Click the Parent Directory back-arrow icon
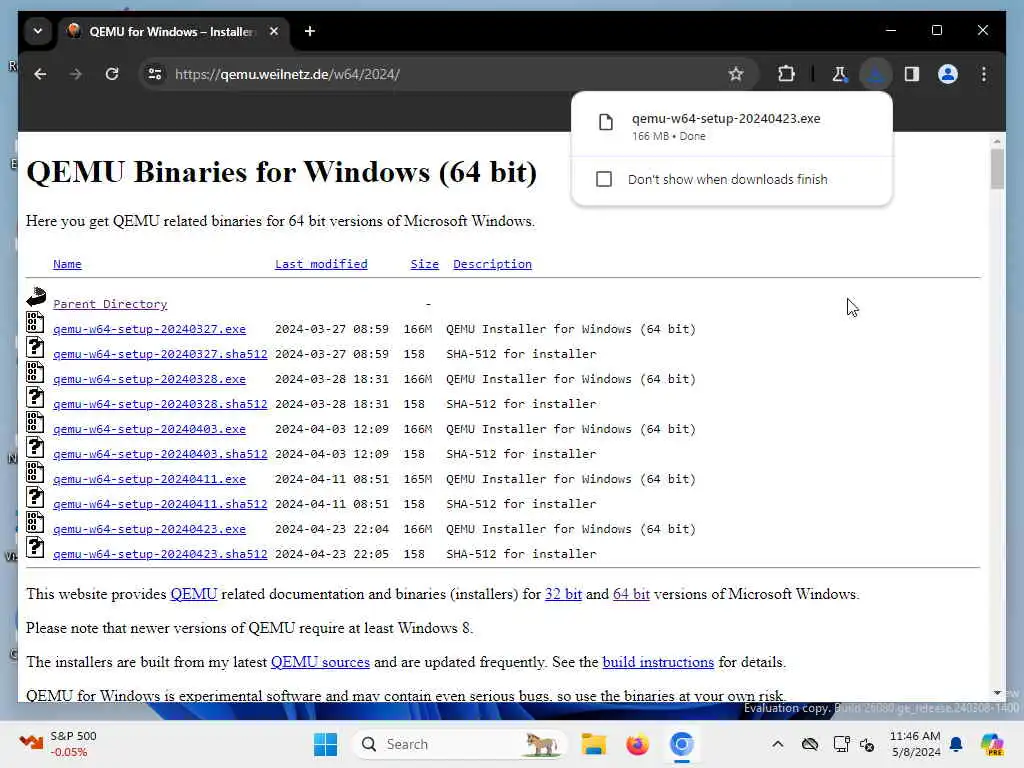1024x768 pixels. click(36, 297)
